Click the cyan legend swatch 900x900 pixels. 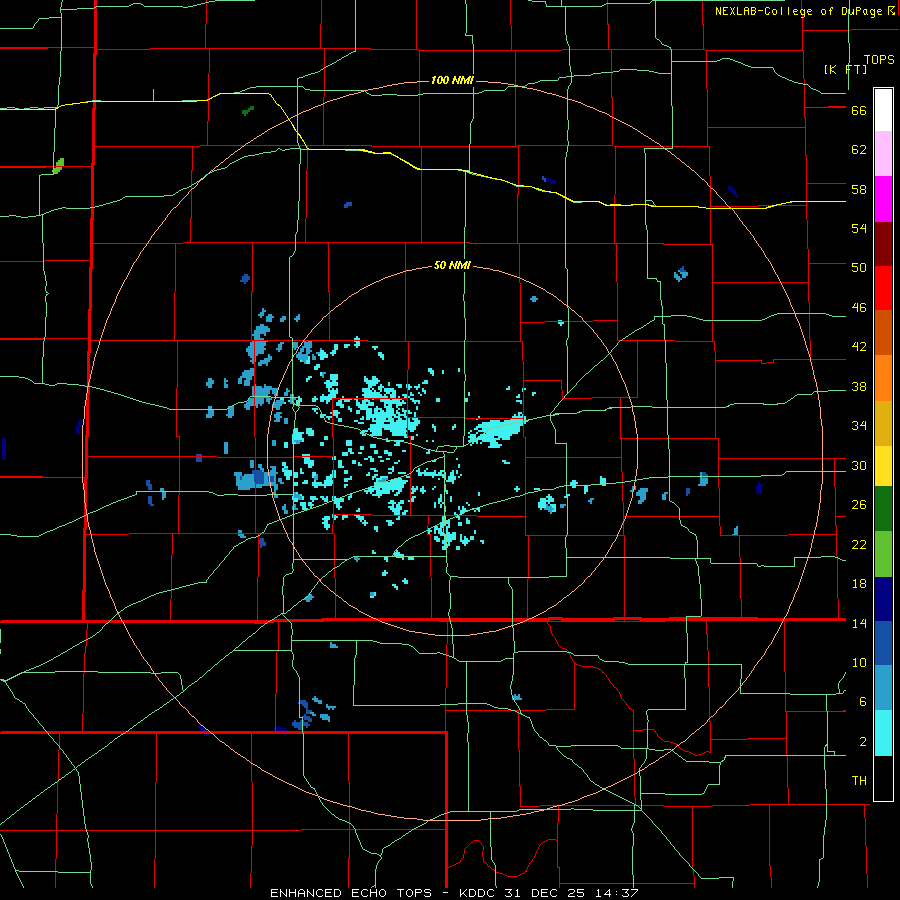click(x=883, y=733)
